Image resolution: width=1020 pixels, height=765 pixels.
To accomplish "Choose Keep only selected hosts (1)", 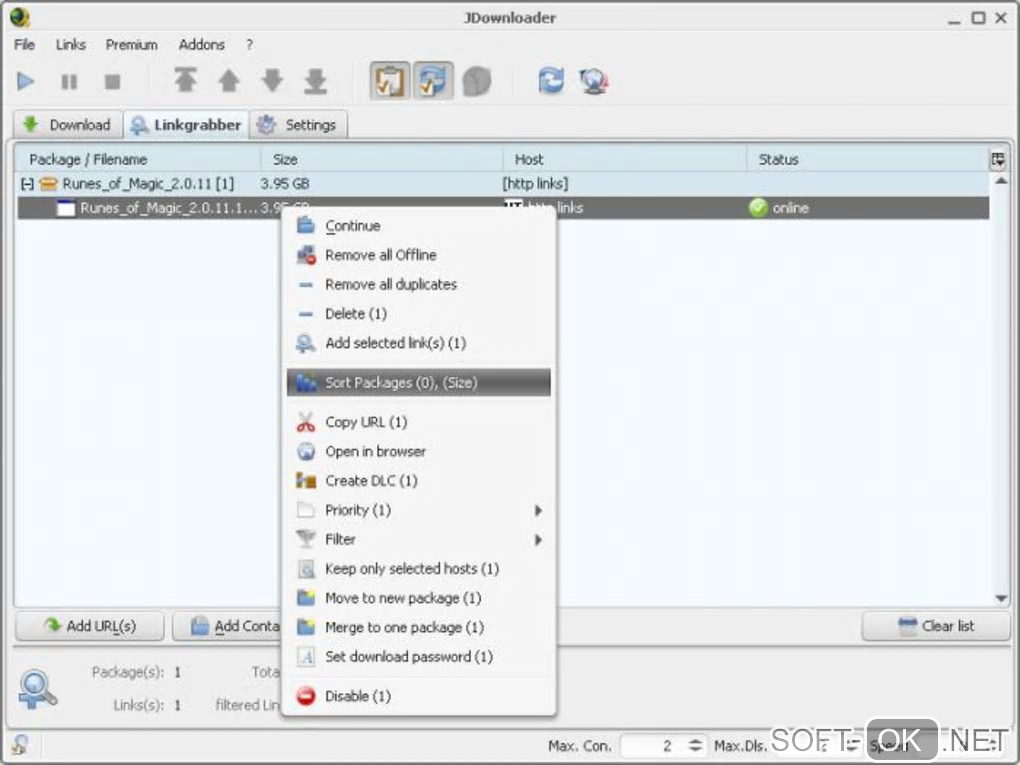I will [x=418, y=569].
